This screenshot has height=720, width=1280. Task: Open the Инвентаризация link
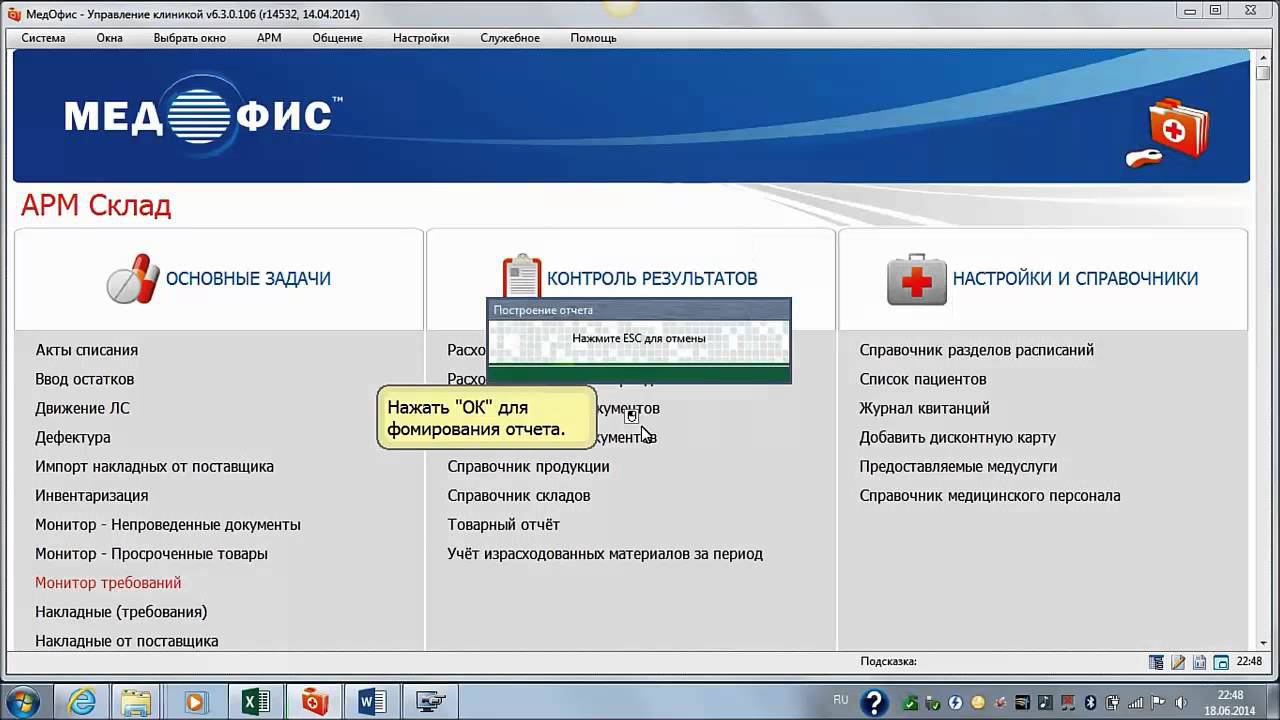click(x=92, y=495)
